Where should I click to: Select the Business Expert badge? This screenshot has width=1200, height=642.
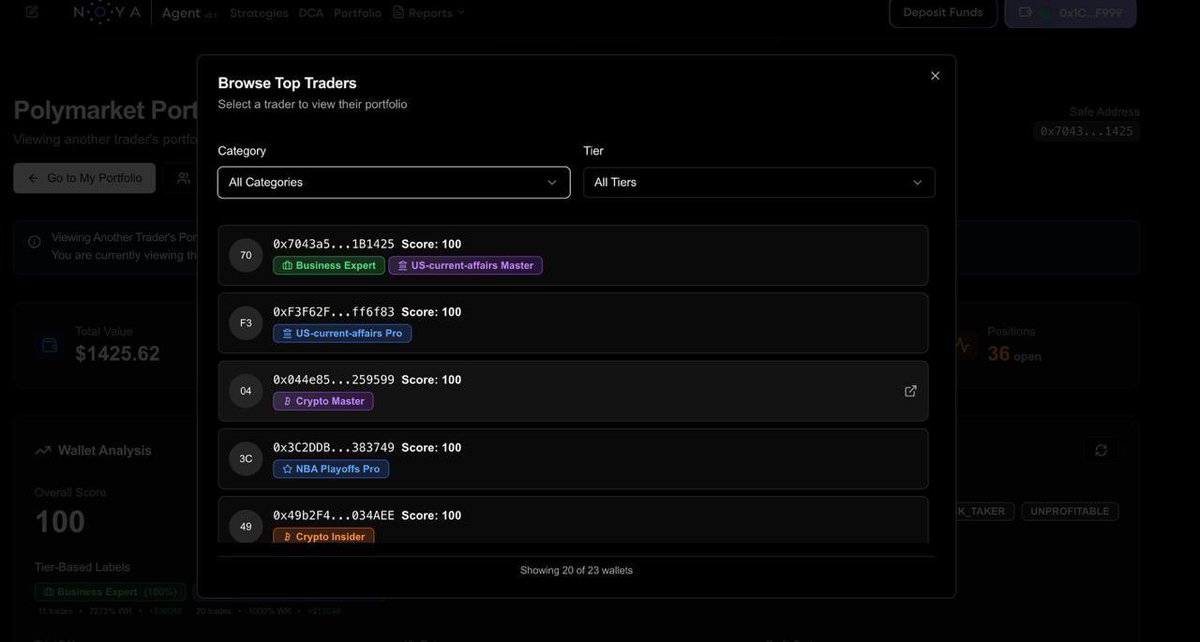pos(328,263)
